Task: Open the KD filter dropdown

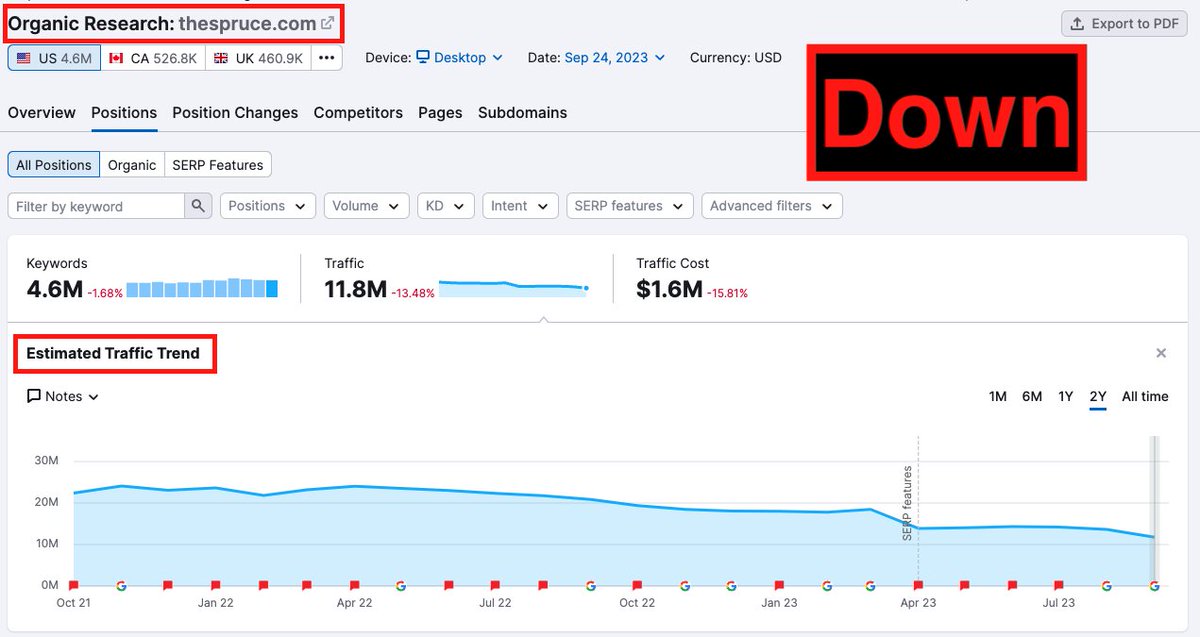Action: point(446,206)
